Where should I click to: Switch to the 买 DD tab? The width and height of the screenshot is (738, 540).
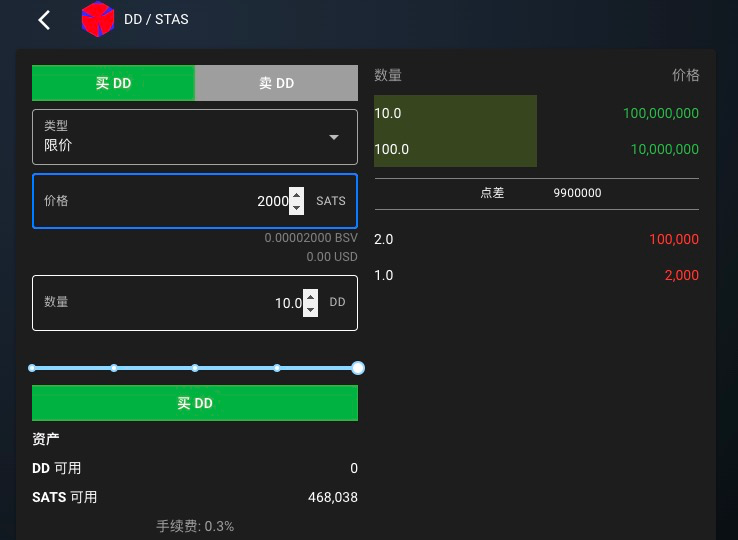113,83
